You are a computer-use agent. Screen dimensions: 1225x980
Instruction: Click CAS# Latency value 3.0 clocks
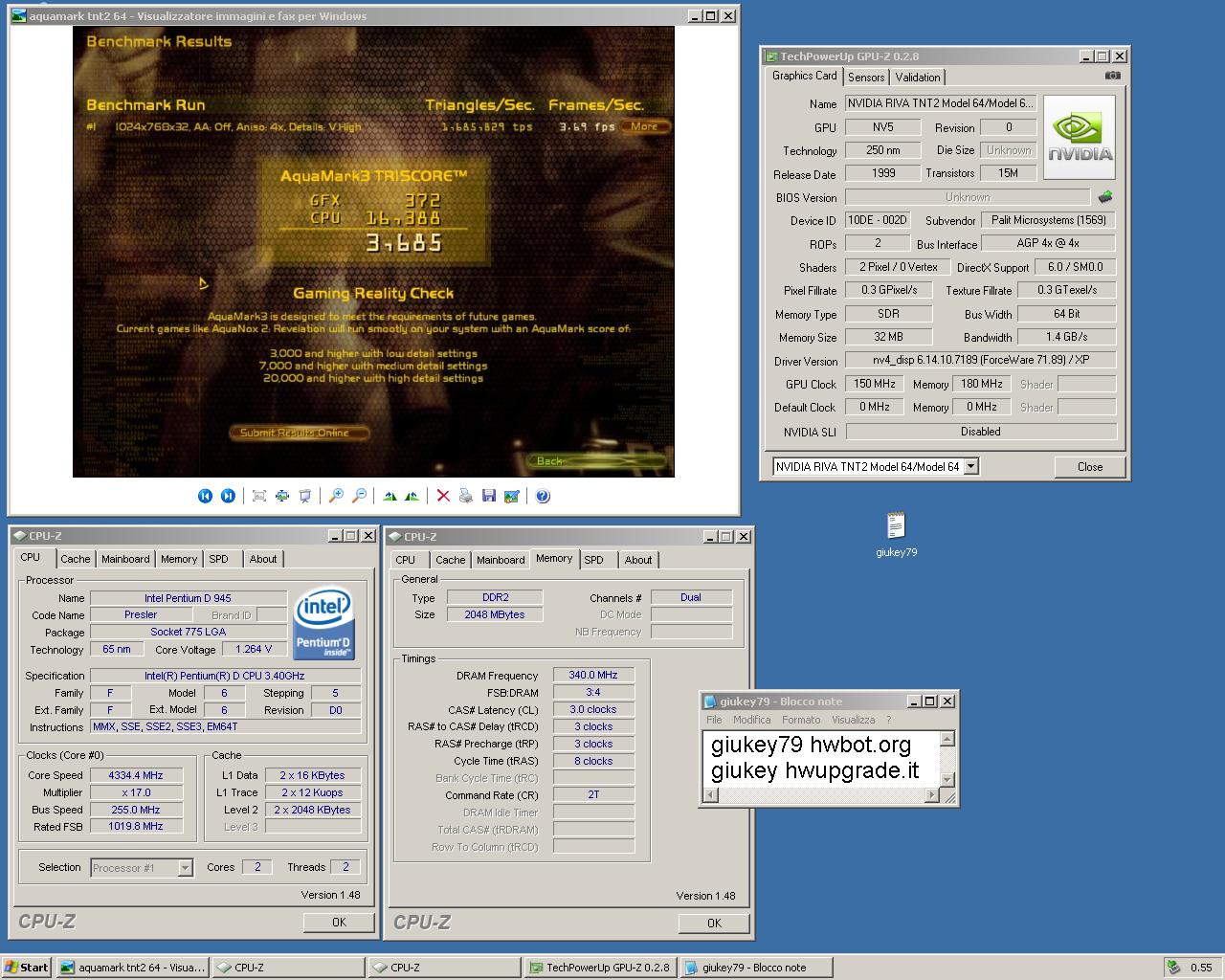[593, 709]
